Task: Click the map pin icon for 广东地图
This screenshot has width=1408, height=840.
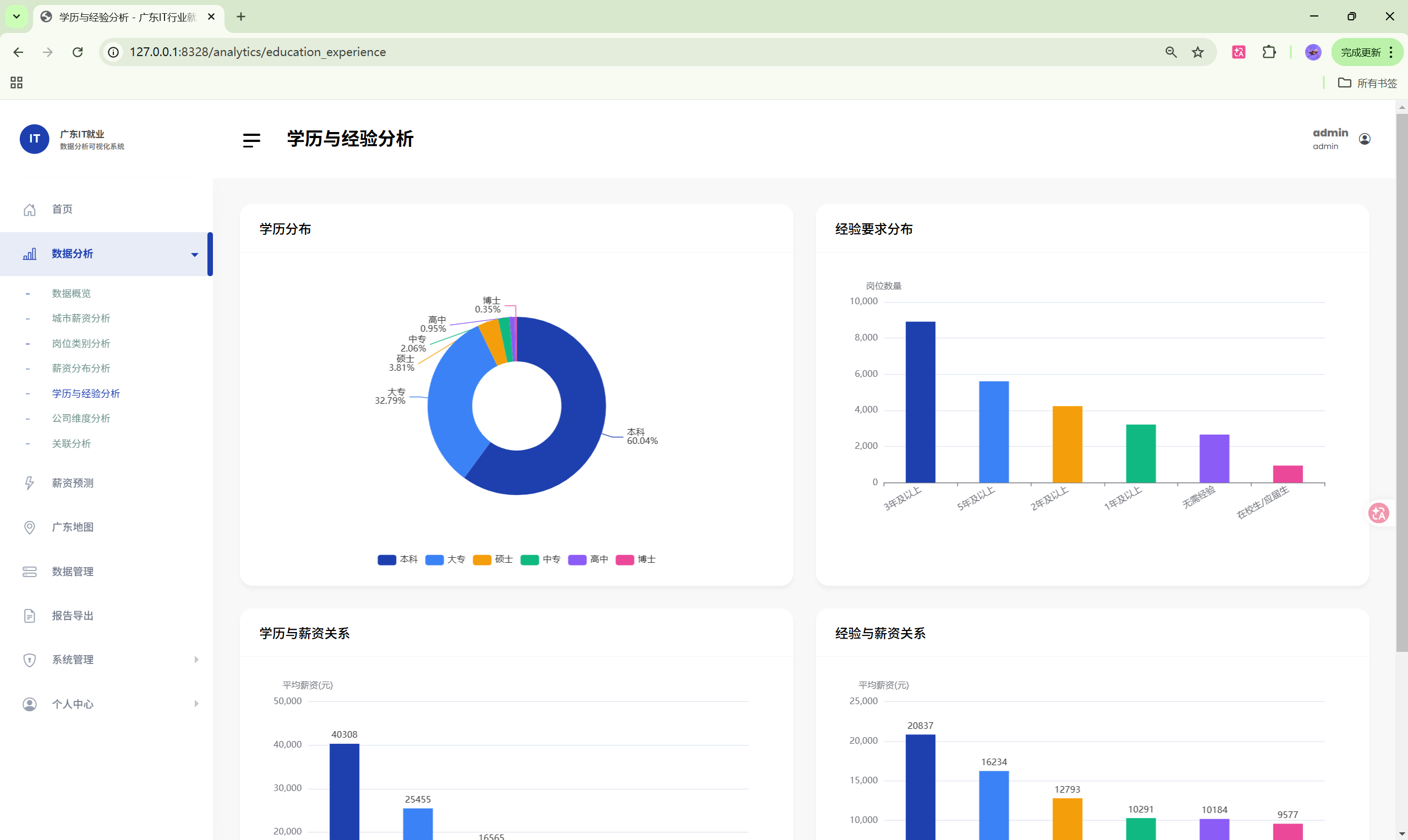Action: (x=30, y=527)
